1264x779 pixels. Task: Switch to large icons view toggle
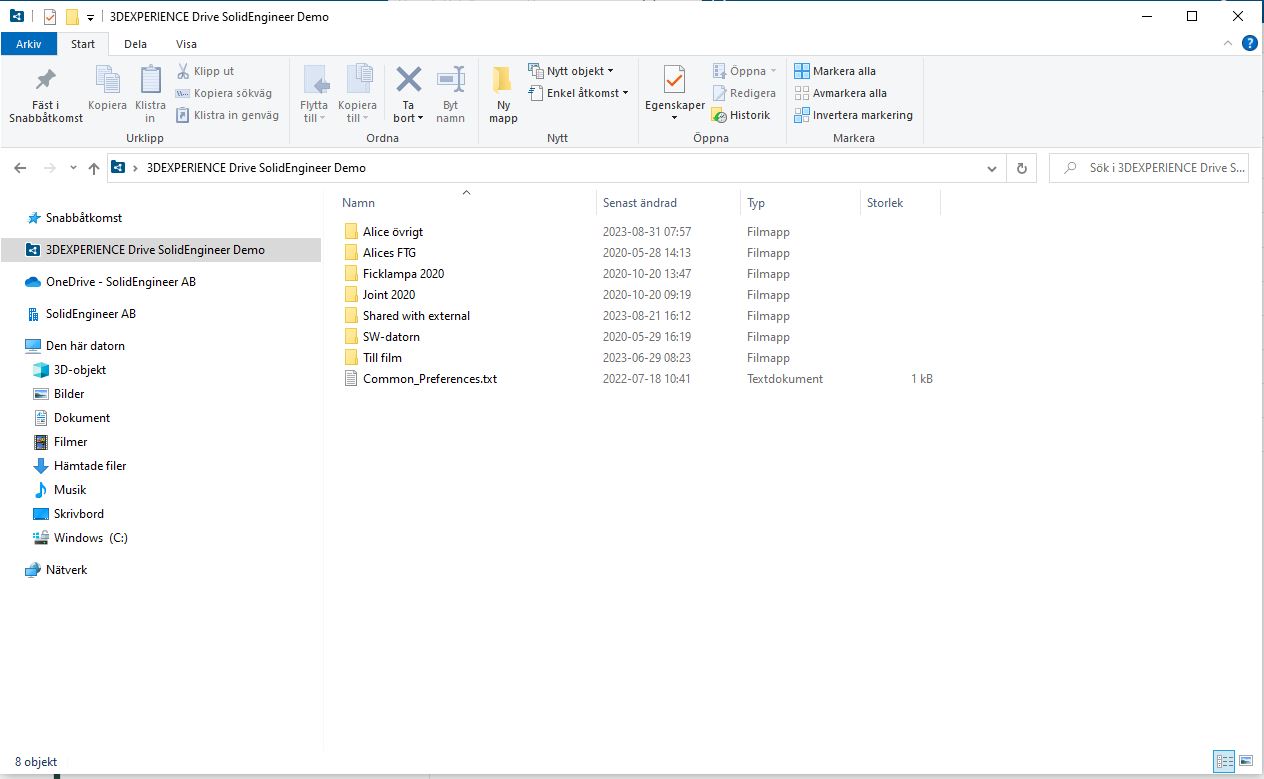pos(1246,761)
